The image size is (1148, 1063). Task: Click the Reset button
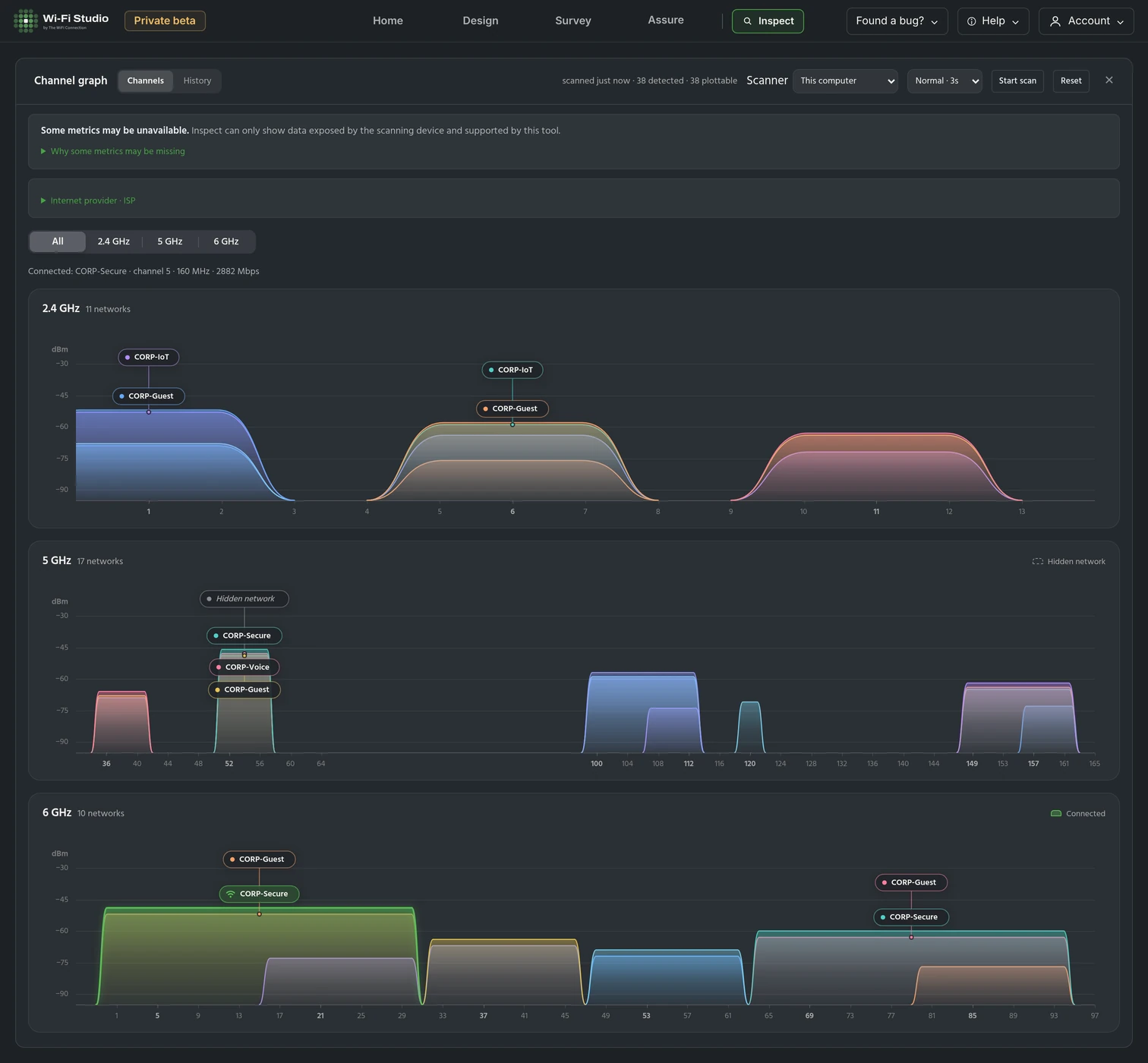[x=1071, y=80]
